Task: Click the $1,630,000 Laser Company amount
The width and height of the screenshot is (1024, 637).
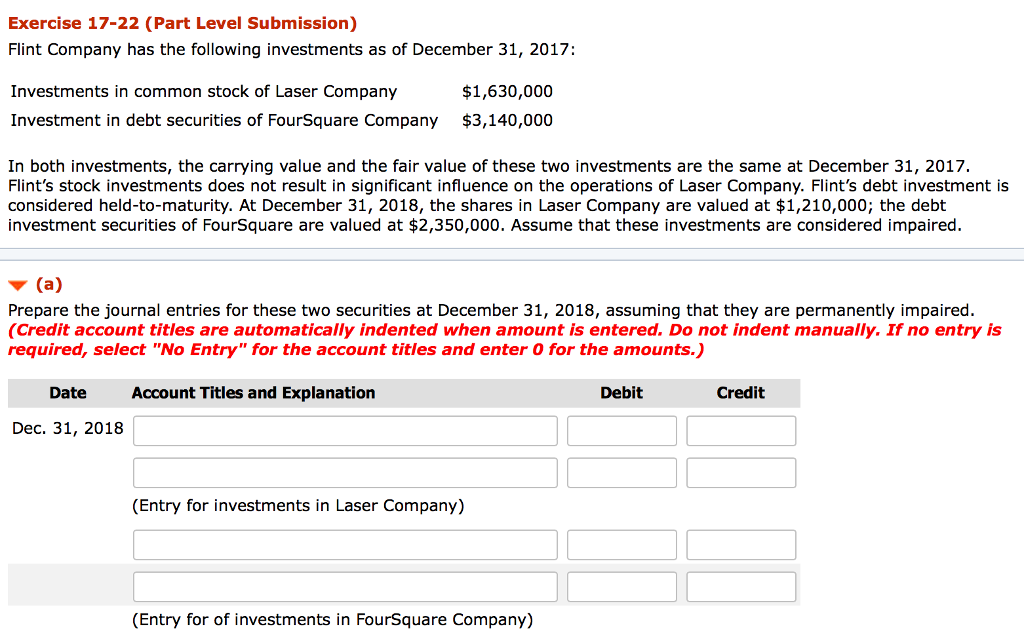Action: pyautogui.click(x=507, y=92)
